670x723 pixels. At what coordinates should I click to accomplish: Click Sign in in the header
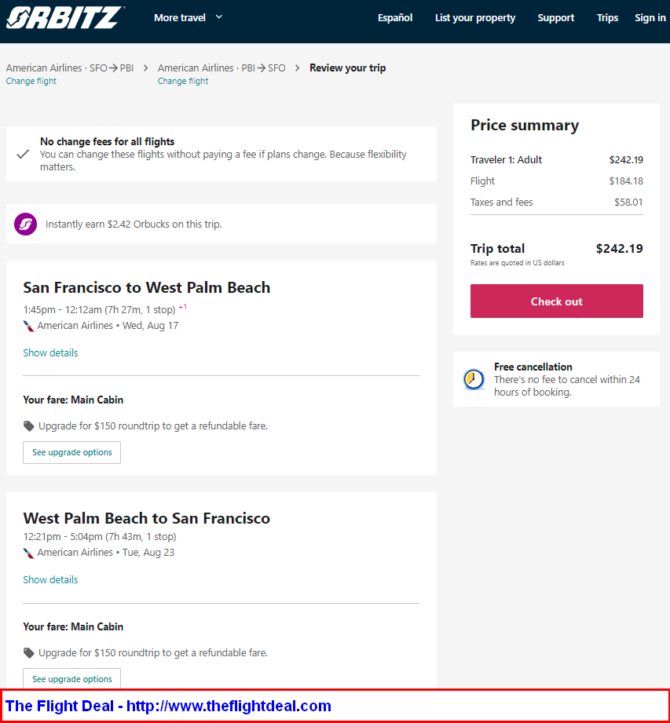click(x=650, y=18)
